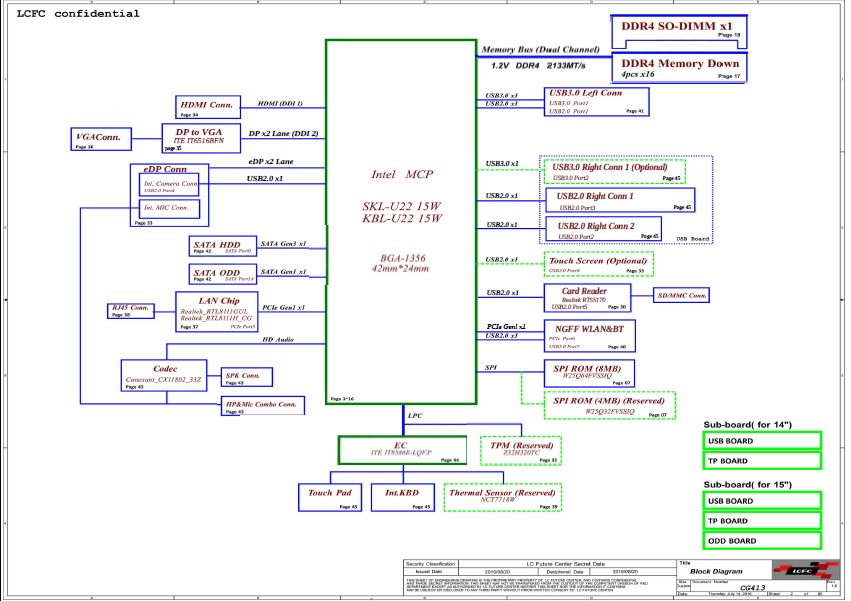The image size is (851, 601).
Task: Click the VGAConn. block
Action: [x=99, y=140]
